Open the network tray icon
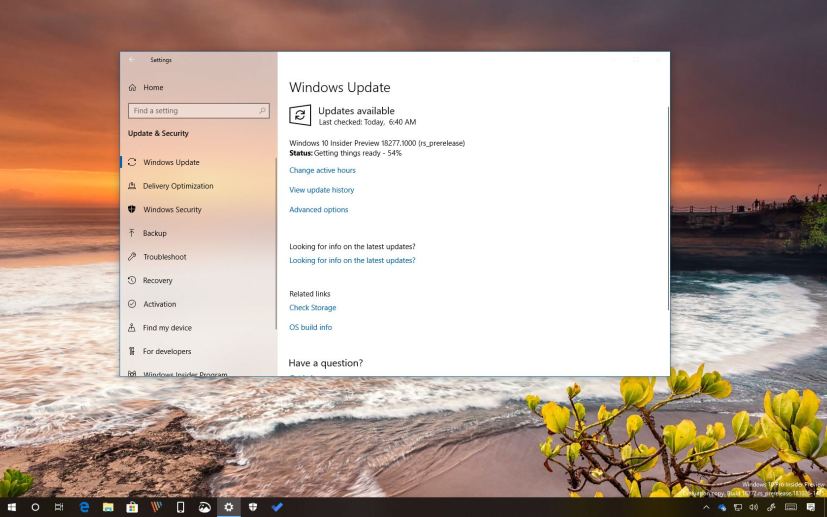 [x=738, y=508]
